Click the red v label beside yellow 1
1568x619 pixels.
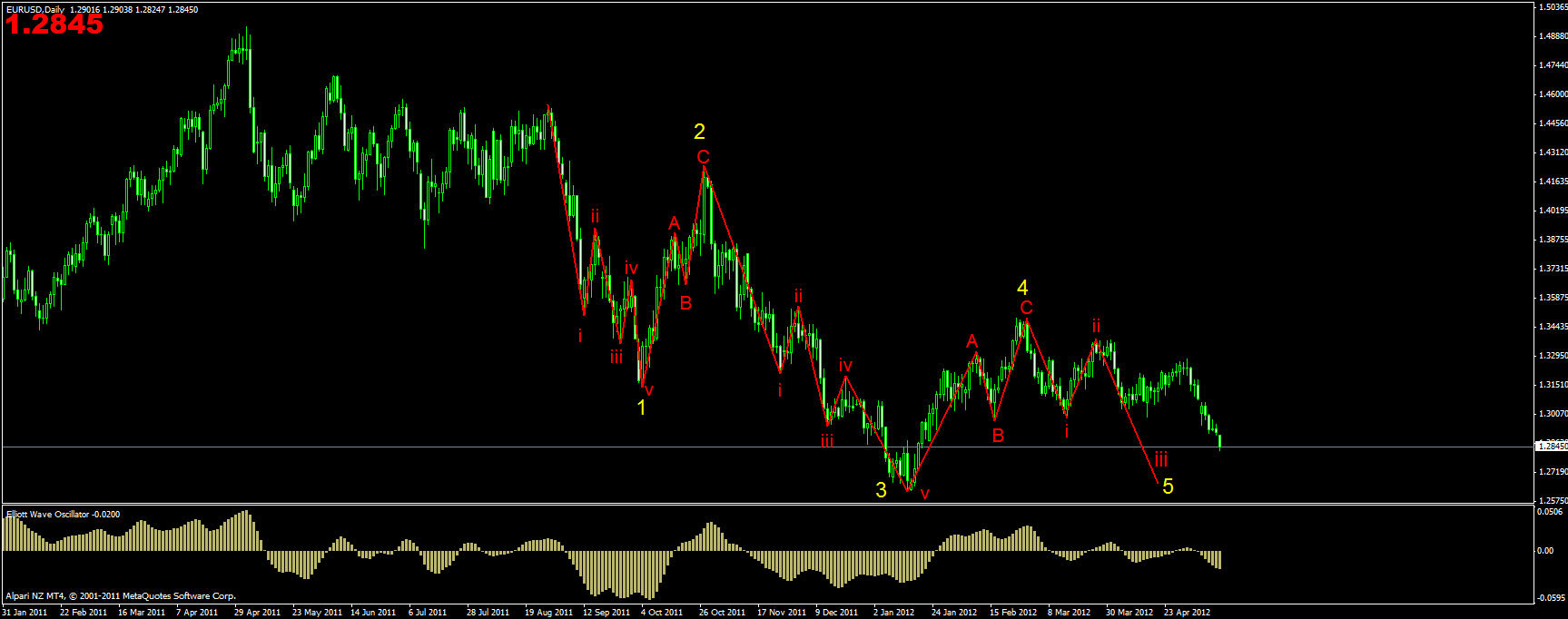pos(648,390)
